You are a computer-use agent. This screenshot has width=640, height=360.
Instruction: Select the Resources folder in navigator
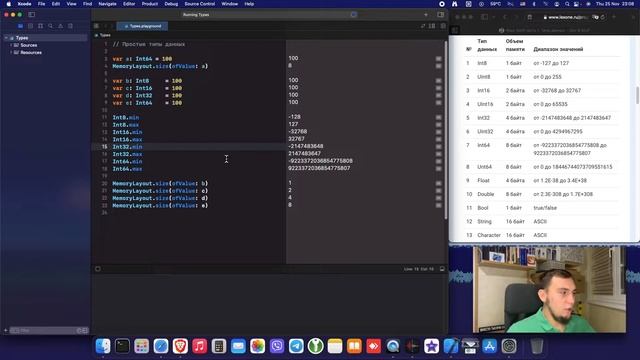[31, 52]
